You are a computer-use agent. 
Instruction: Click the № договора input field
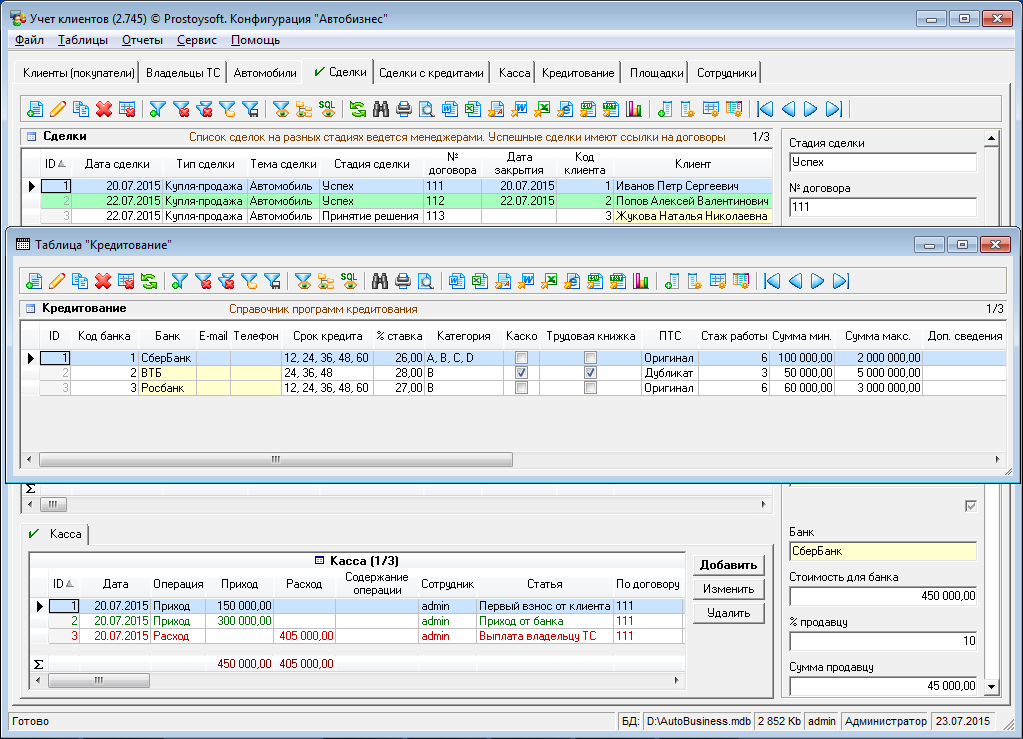(x=882, y=207)
